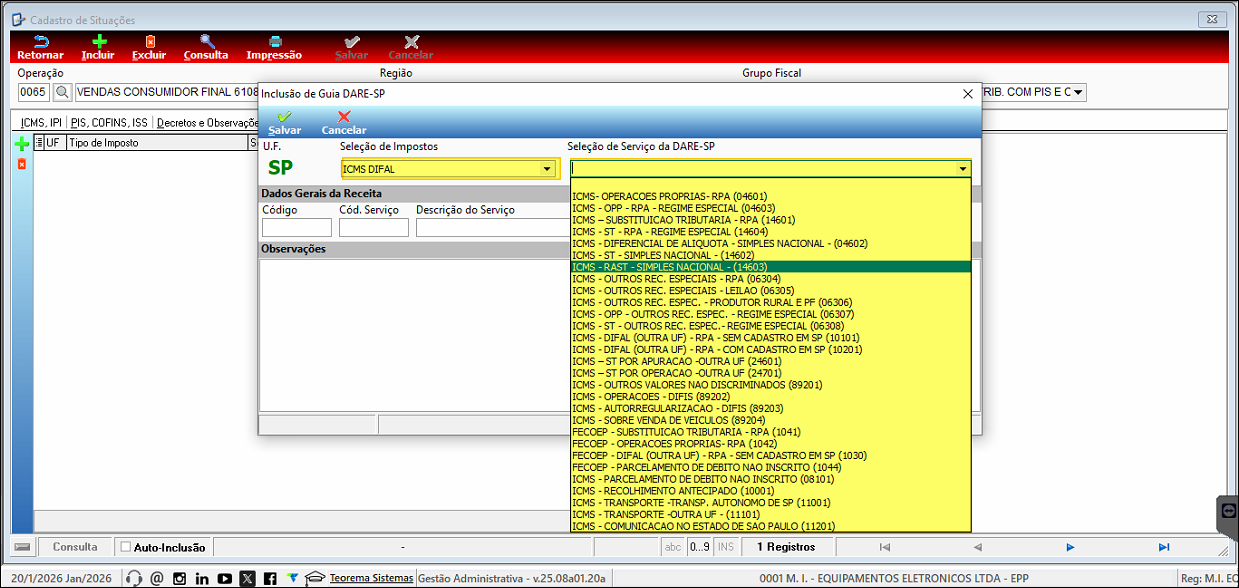Open Consulta using the magnifier toolbar icon

click(206, 42)
